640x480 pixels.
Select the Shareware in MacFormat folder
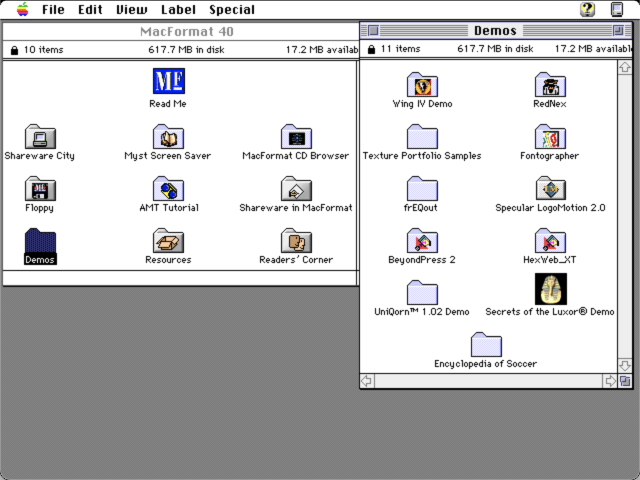296,189
